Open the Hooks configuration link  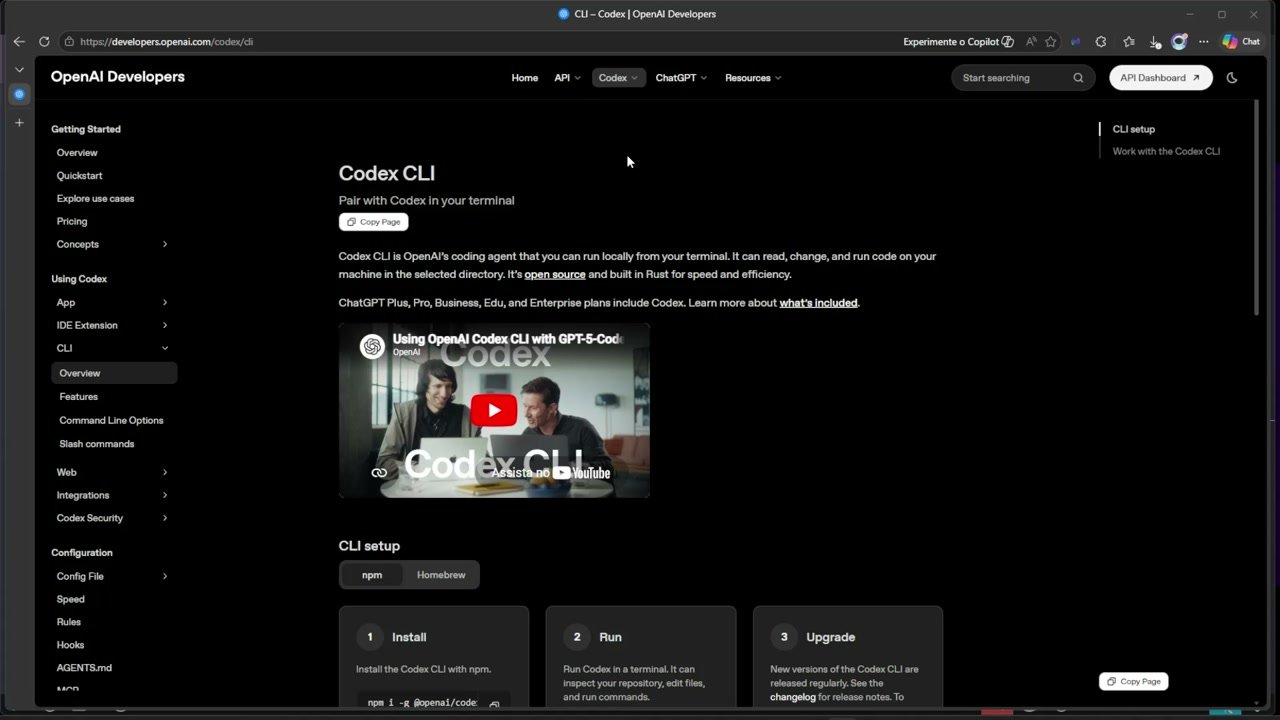(x=70, y=645)
